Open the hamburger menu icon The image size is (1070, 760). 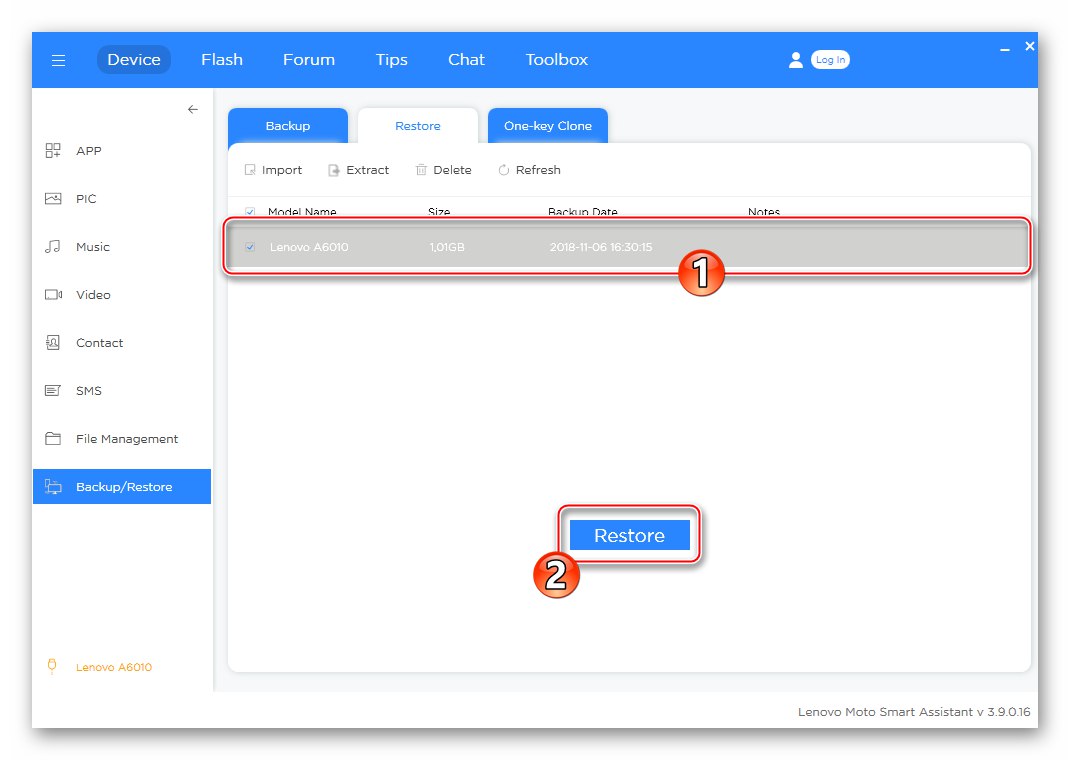pyautogui.click(x=59, y=60)
